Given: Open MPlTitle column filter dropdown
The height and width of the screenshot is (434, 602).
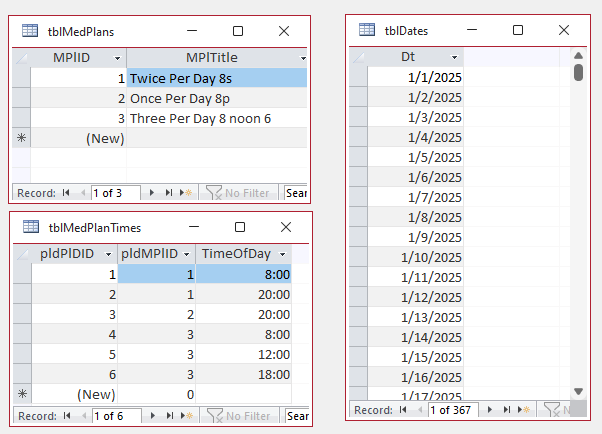Looking at the screenshot, I should point(303,58).
